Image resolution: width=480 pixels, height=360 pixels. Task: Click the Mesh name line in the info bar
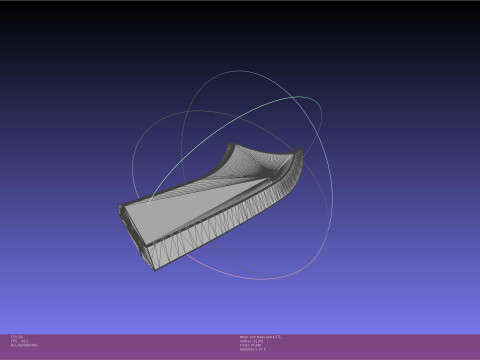[260, 337]
